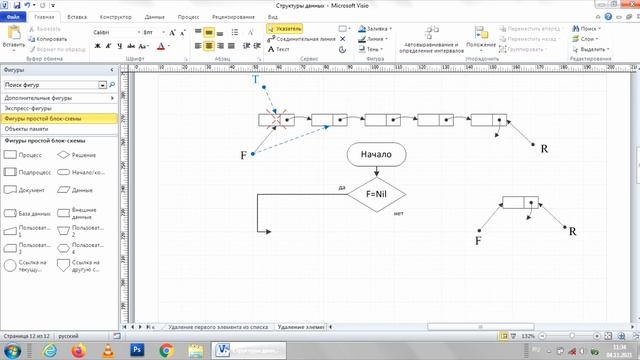
Task: Open the font color A dropdown
Action: click(x=169, y=46)
